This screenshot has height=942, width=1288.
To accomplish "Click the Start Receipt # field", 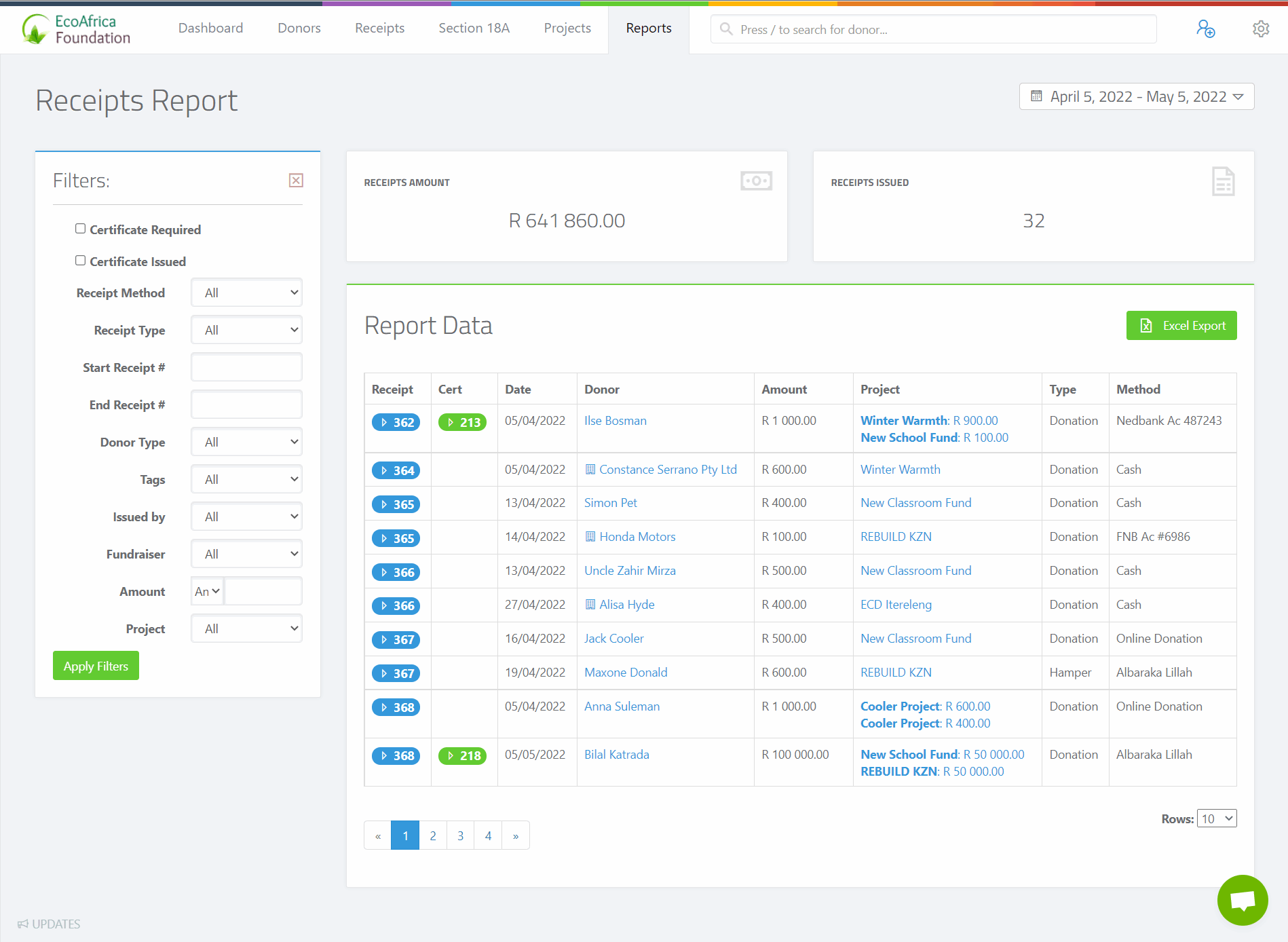I will click(x=246, y=367).
